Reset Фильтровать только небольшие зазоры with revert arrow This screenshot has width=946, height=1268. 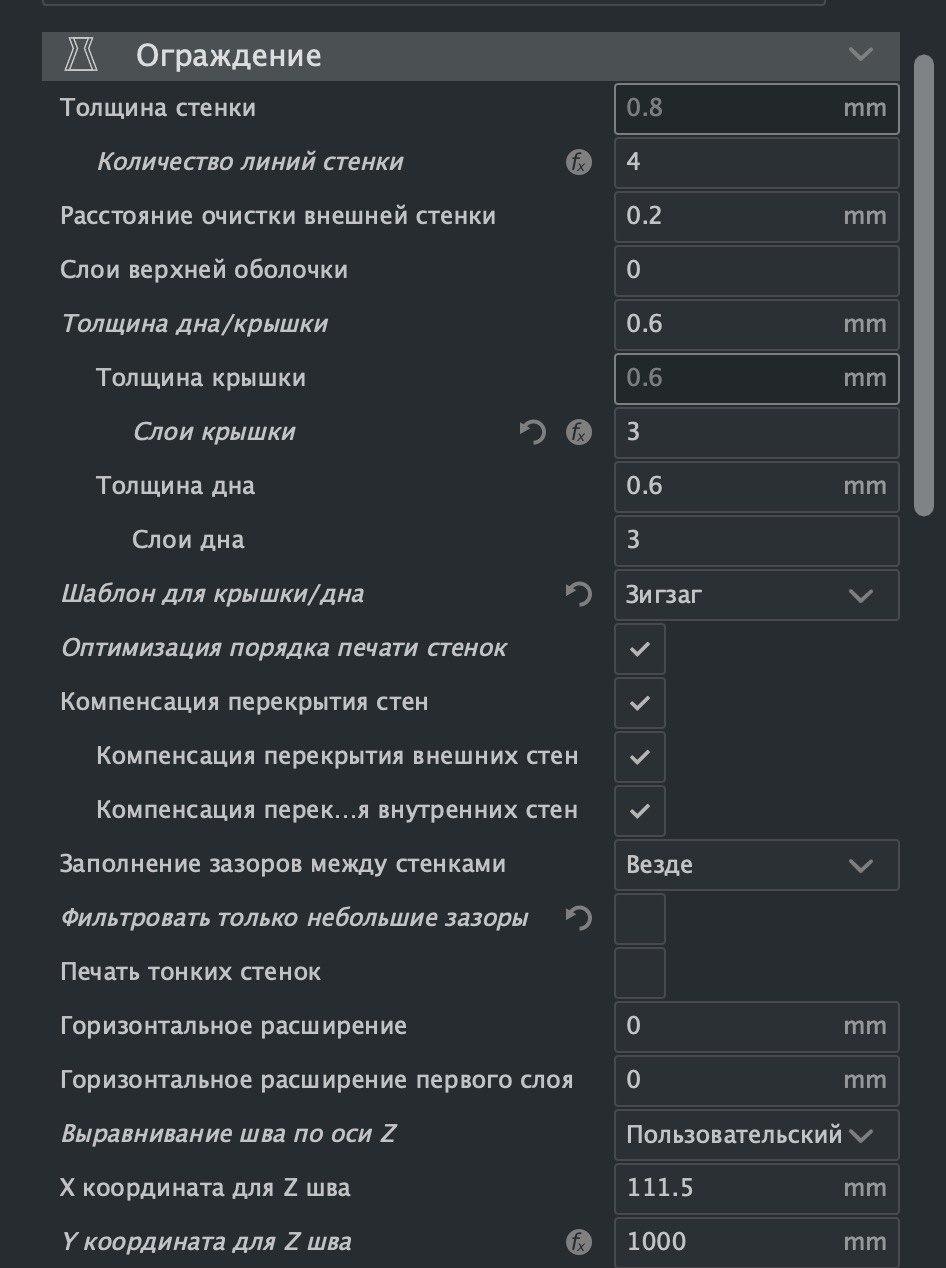coord(578,918)
